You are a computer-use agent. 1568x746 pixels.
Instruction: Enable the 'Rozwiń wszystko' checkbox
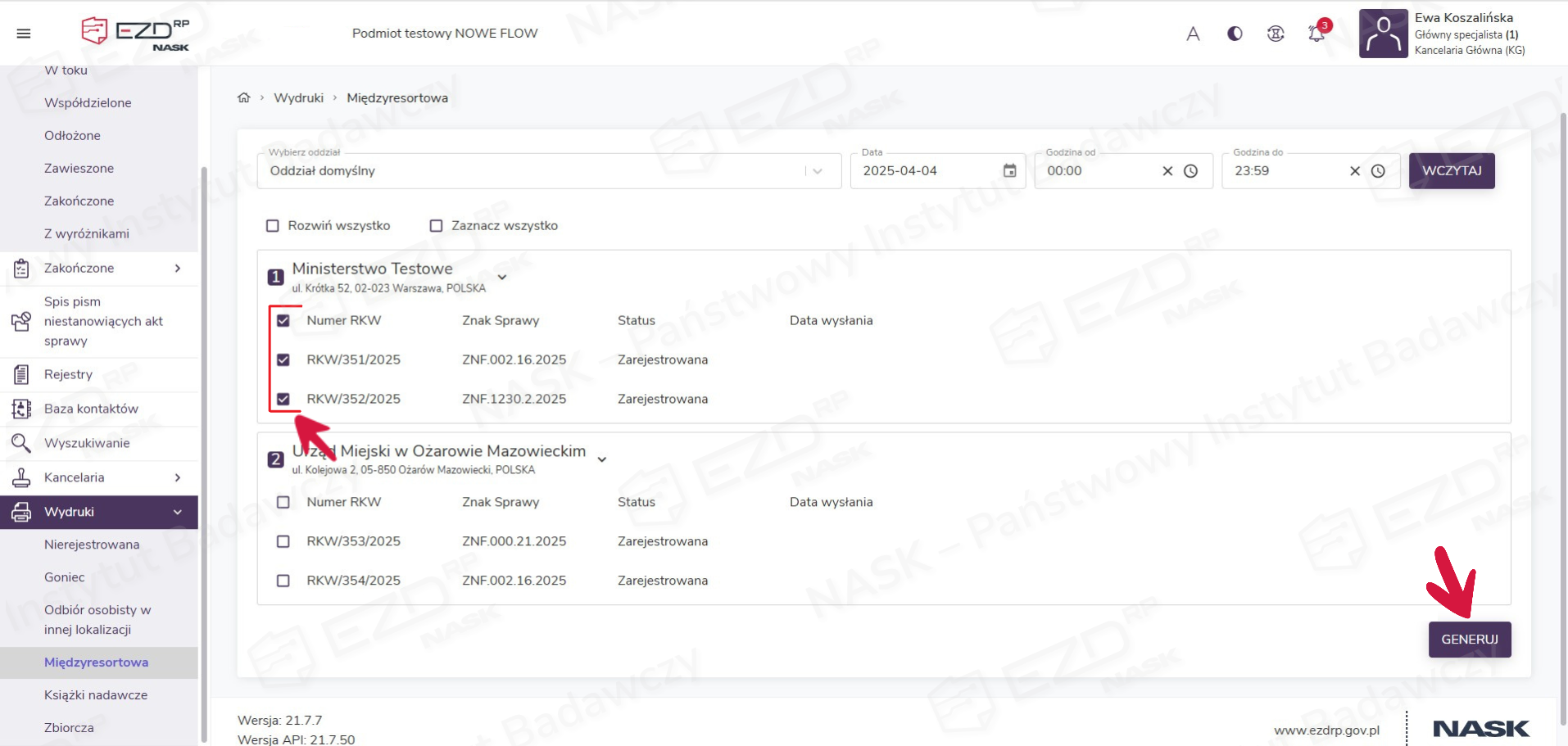click(x=273, y=226)
